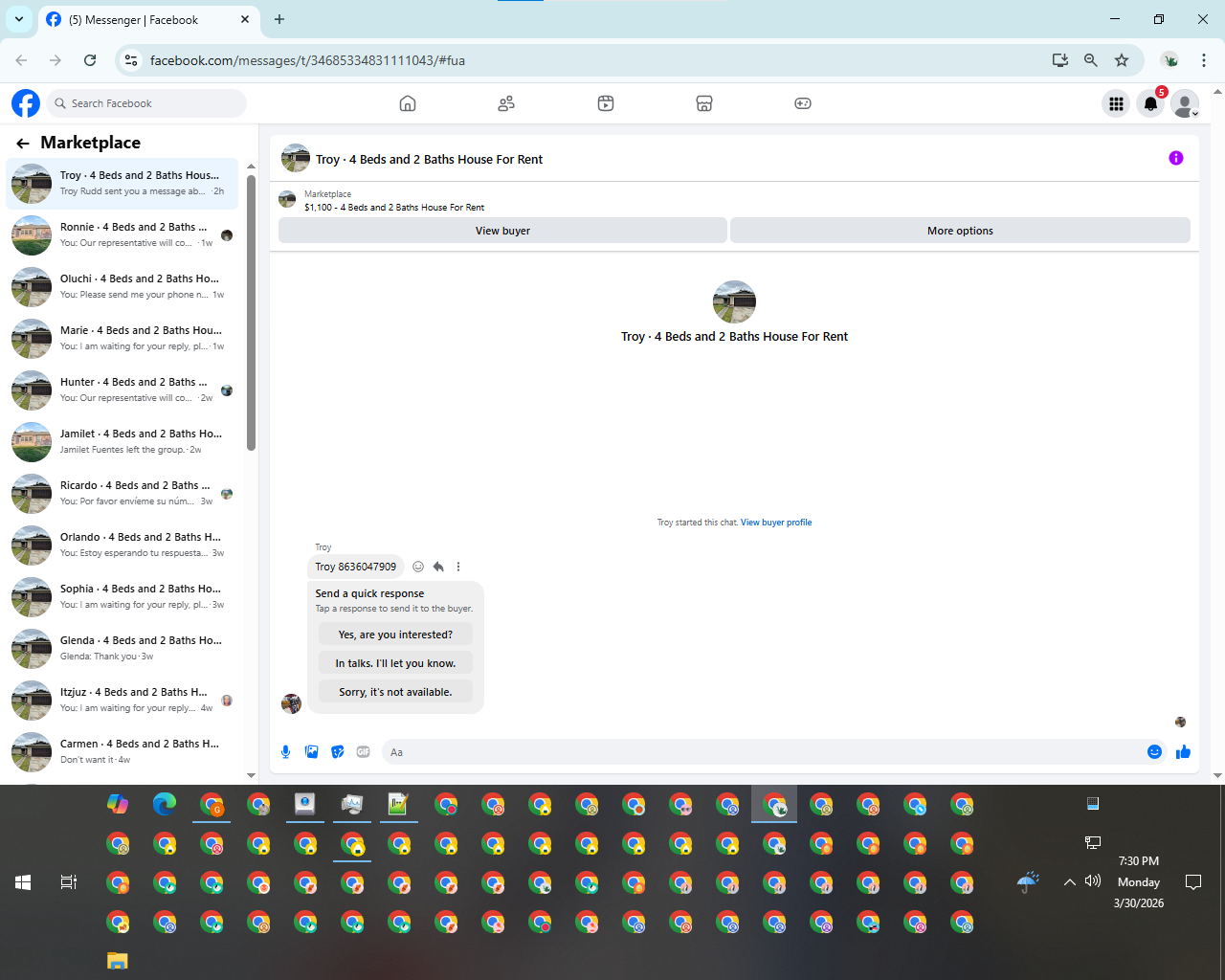Image resolution: width=1225 pixels, height=980 pixels.
Task: Reply to the Troy 8636047909 message
Action: pos(438,567)
